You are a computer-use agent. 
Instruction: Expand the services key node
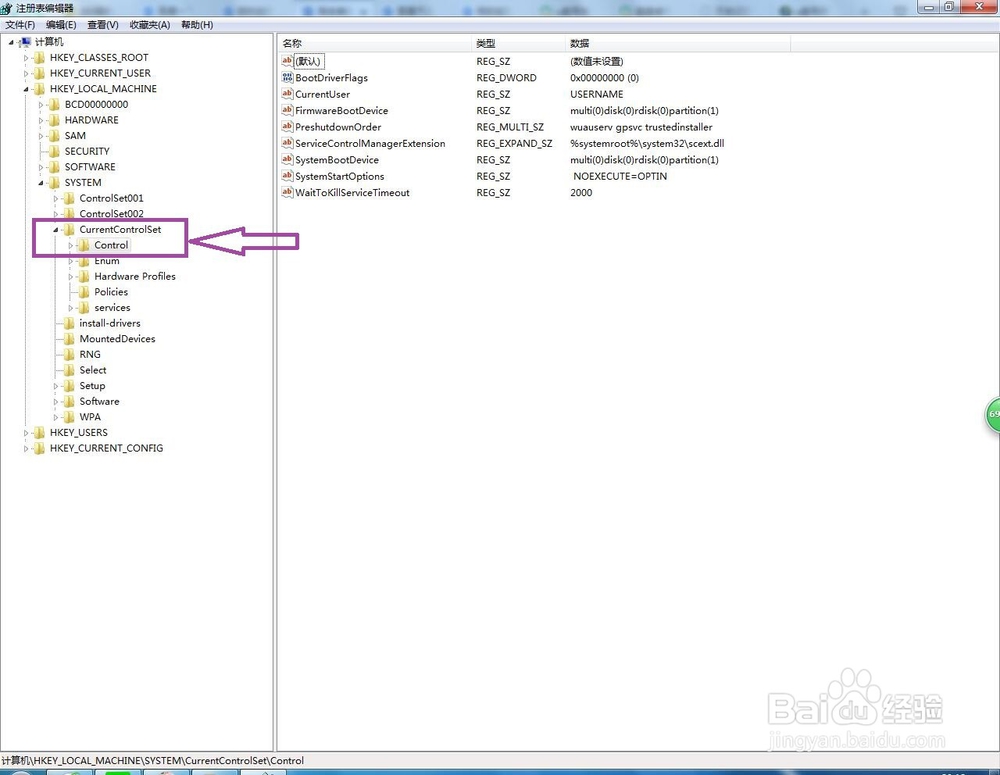click(71, 308)
